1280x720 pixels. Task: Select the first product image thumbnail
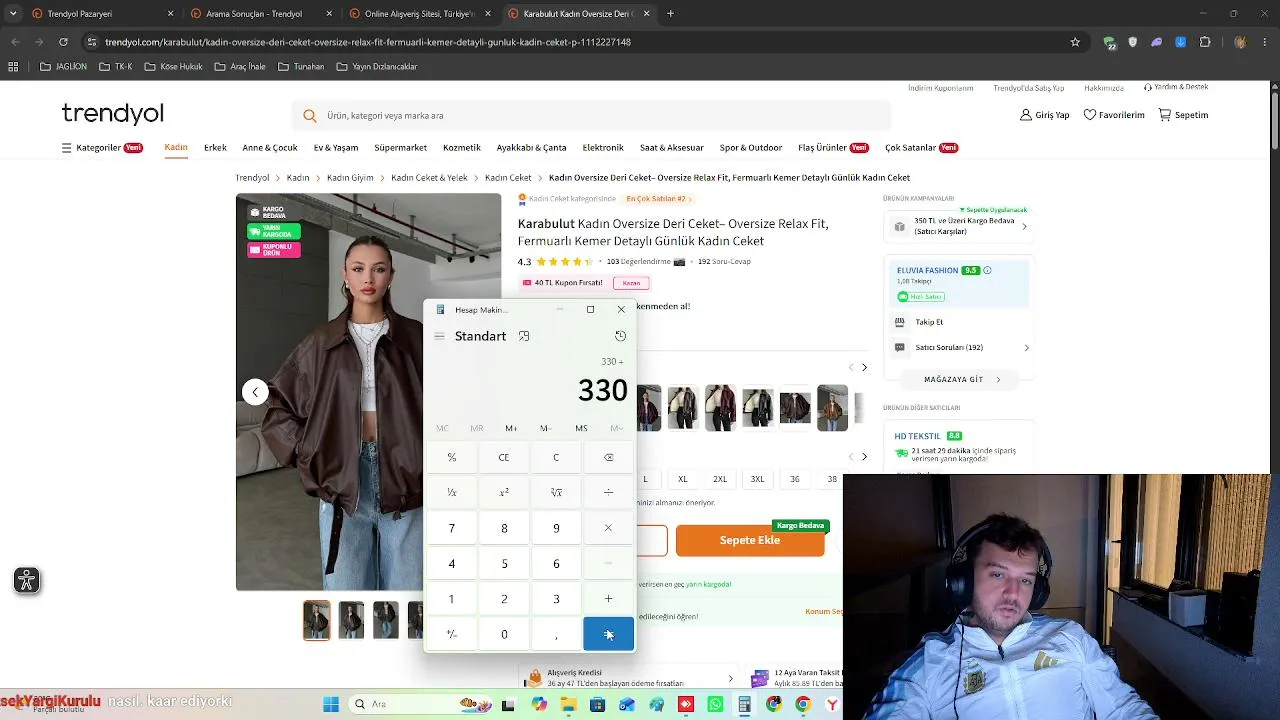tap(317, 620)
